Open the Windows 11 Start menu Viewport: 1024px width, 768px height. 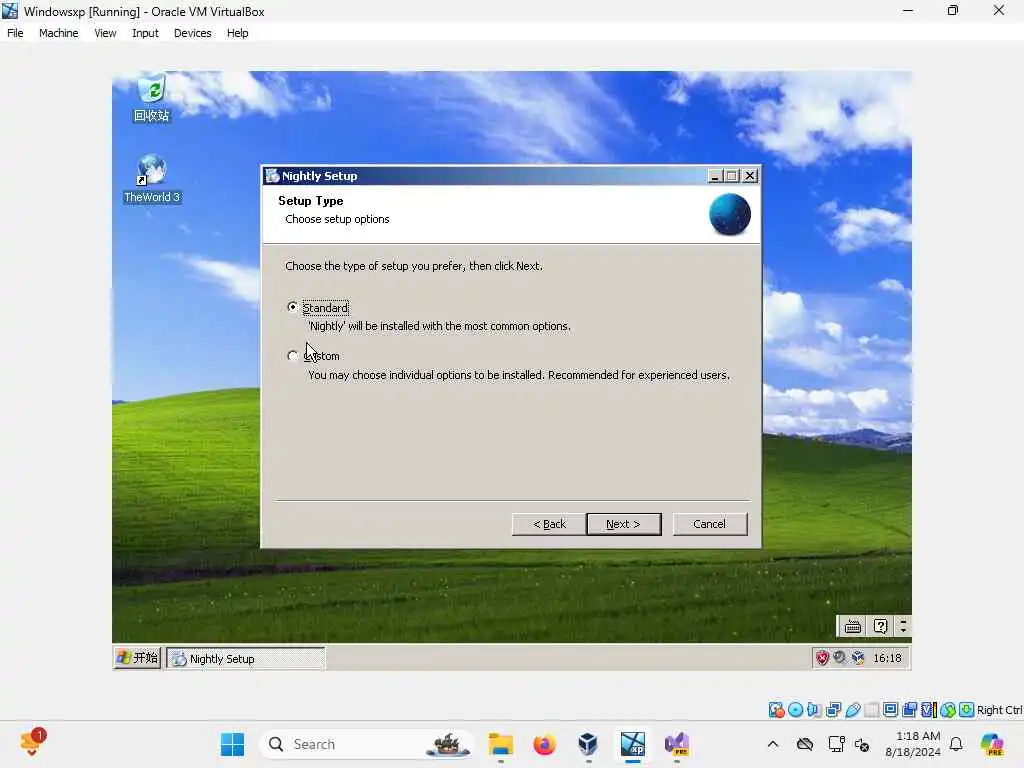click(232, 744)
